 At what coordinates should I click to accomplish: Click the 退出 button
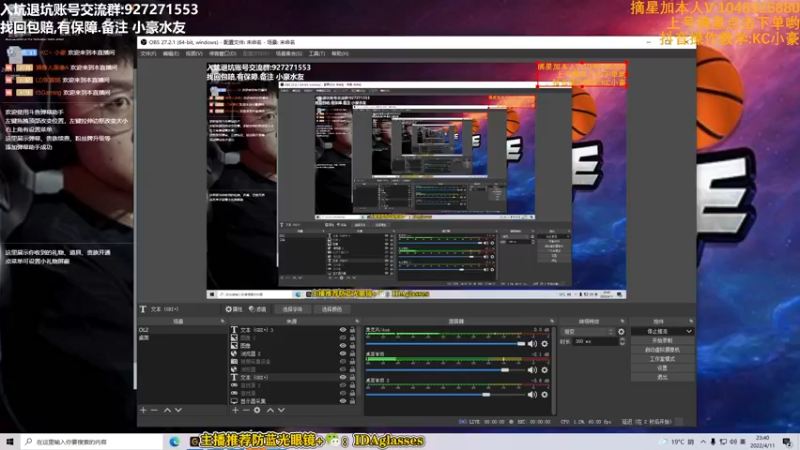pos(662,377)
